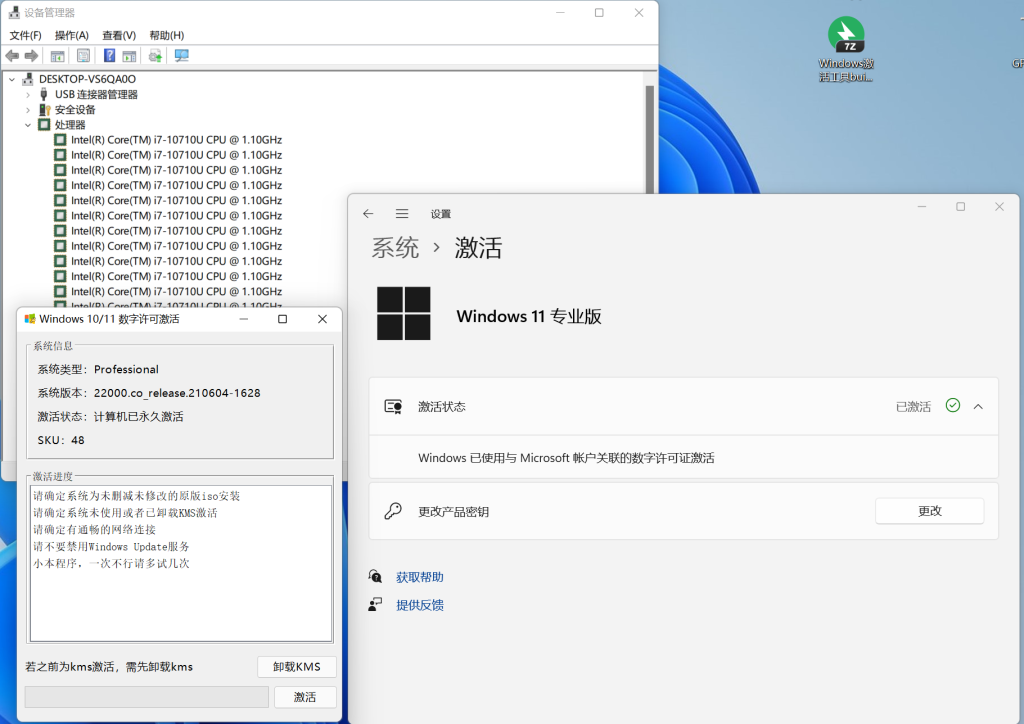Click the 请确定有通畅的网络连接 log line
Viewport: 1024px width, 724px height.
[95, 529]
